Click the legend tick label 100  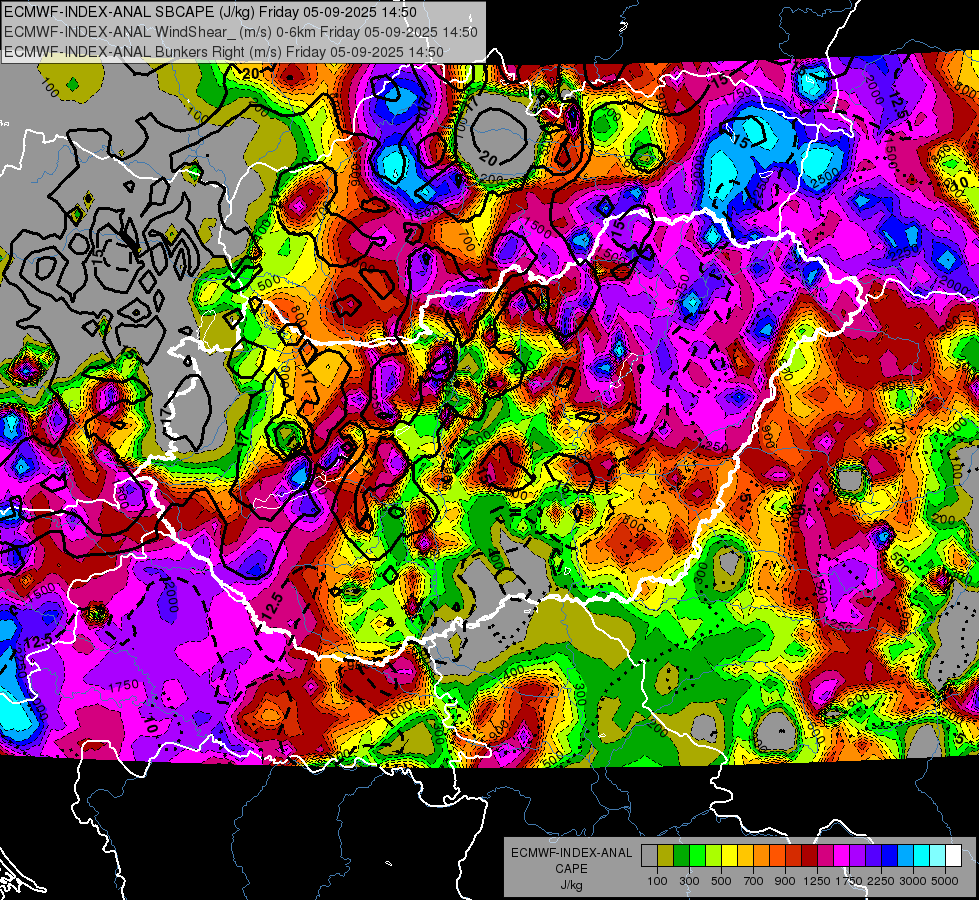(657, 881)
